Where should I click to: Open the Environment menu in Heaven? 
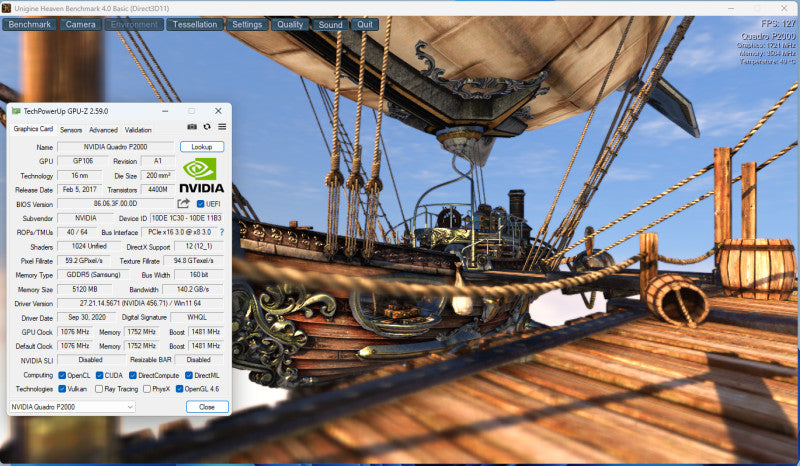134,24
